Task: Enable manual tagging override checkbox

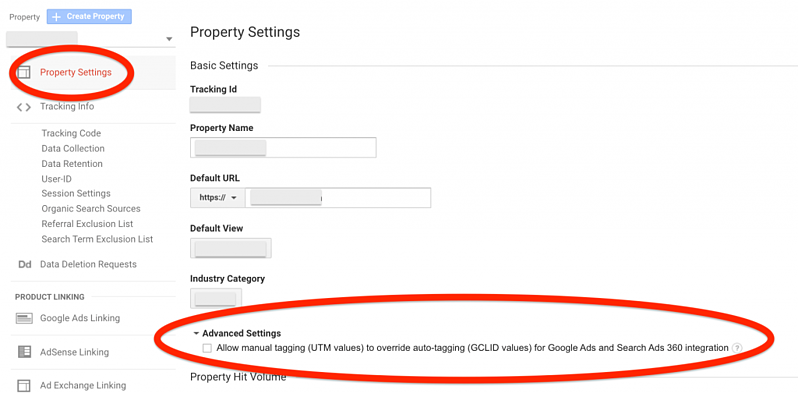Action: (x=207, y=348)
